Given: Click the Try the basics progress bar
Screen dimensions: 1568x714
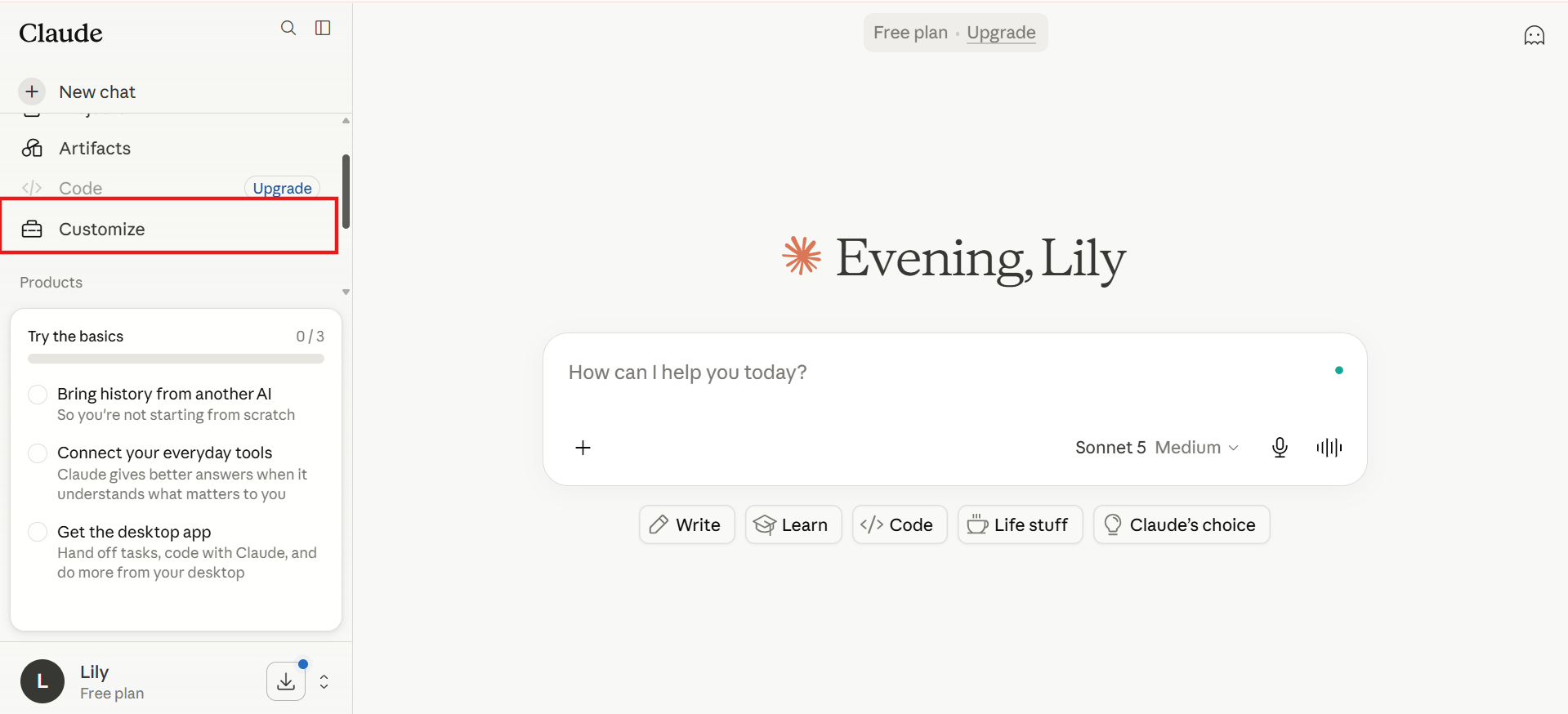Looking at the screenshot, I should pos(176,359).
